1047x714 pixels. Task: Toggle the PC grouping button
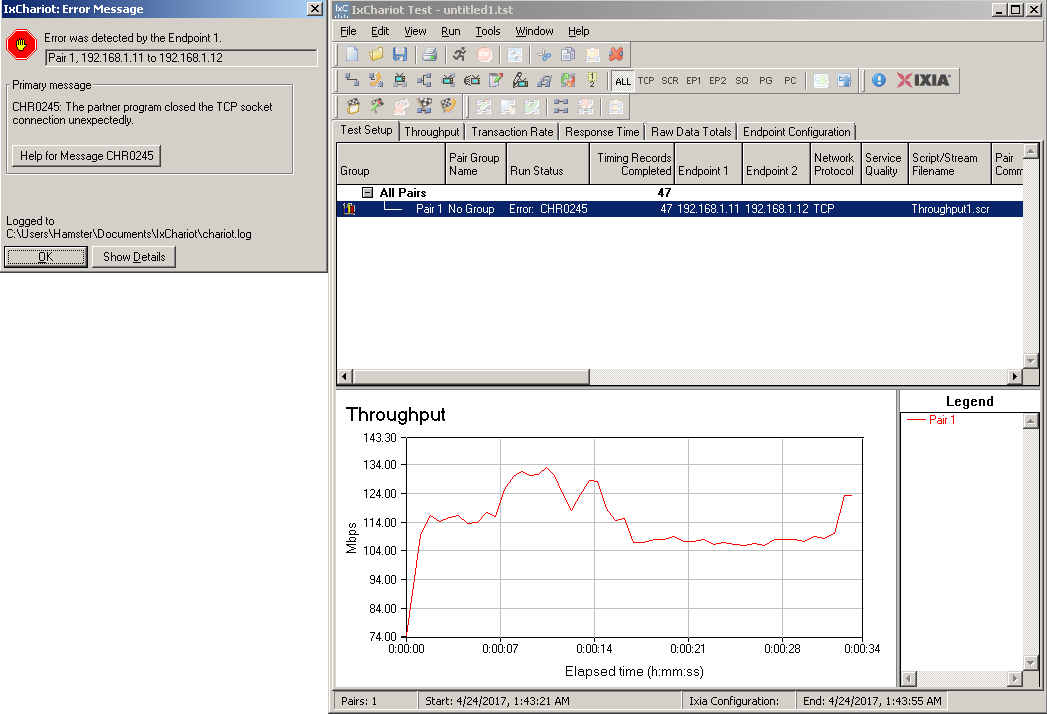pos(790,81)
